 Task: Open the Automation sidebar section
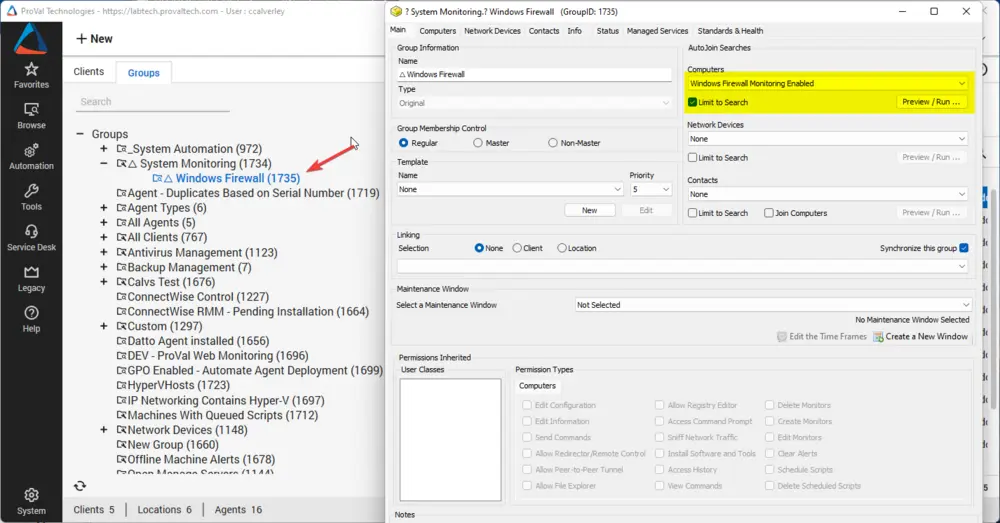31,157
